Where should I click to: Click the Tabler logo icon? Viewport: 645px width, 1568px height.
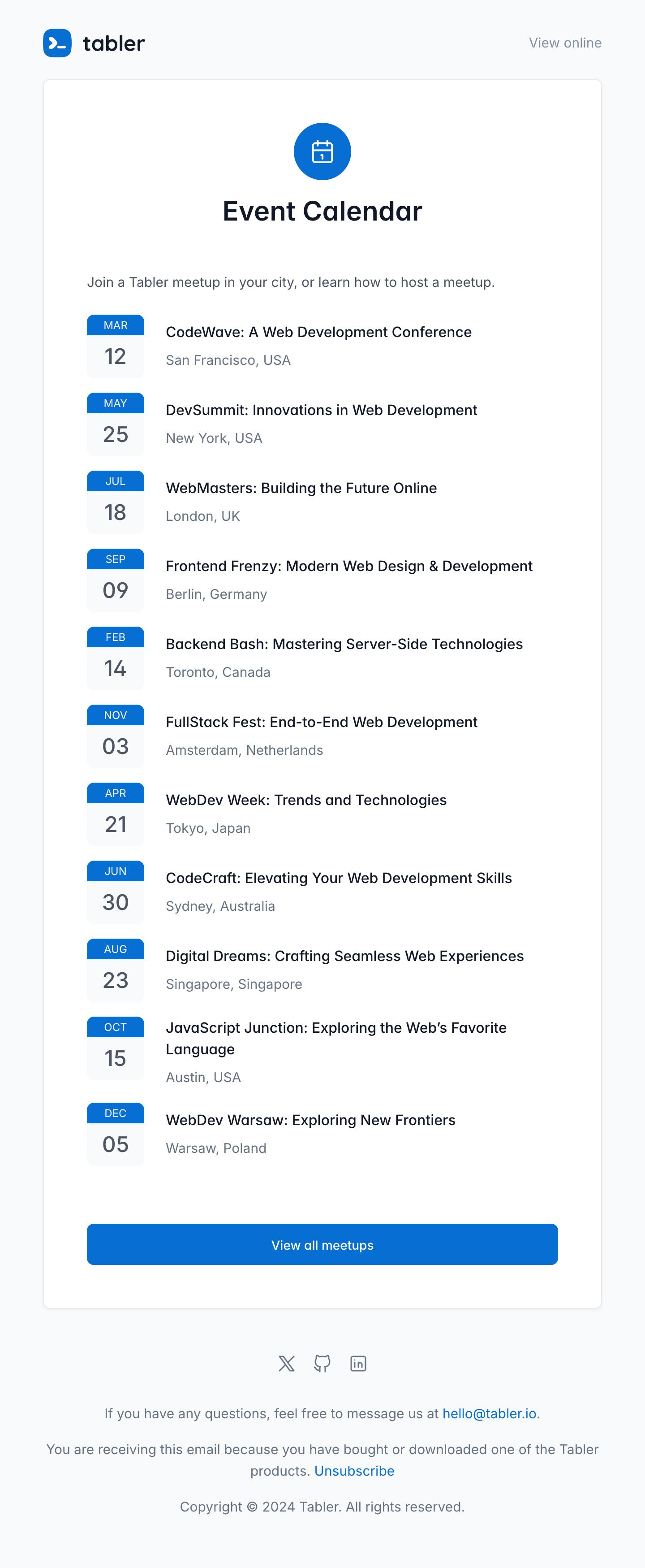[x=57, y=43]
